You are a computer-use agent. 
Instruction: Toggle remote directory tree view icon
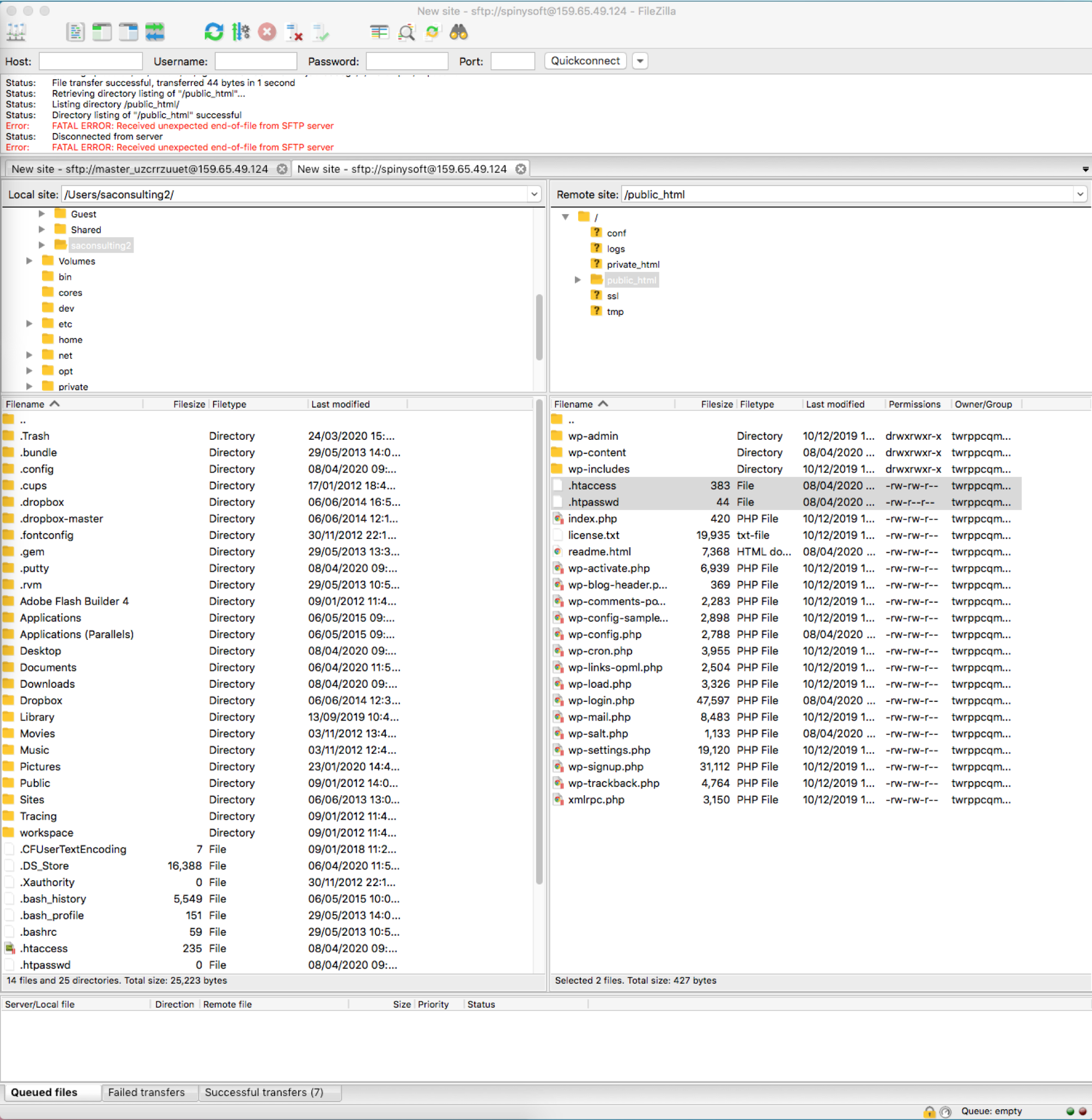pos(128,32)
